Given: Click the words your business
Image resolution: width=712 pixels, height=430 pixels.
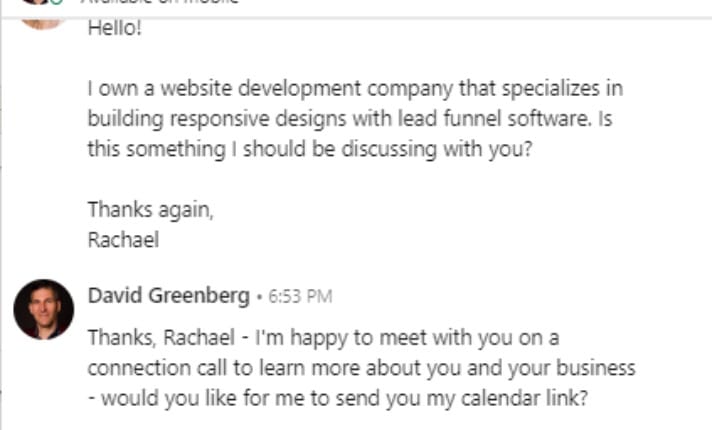Looking at the screenshot, I should (x=572, y=369).
